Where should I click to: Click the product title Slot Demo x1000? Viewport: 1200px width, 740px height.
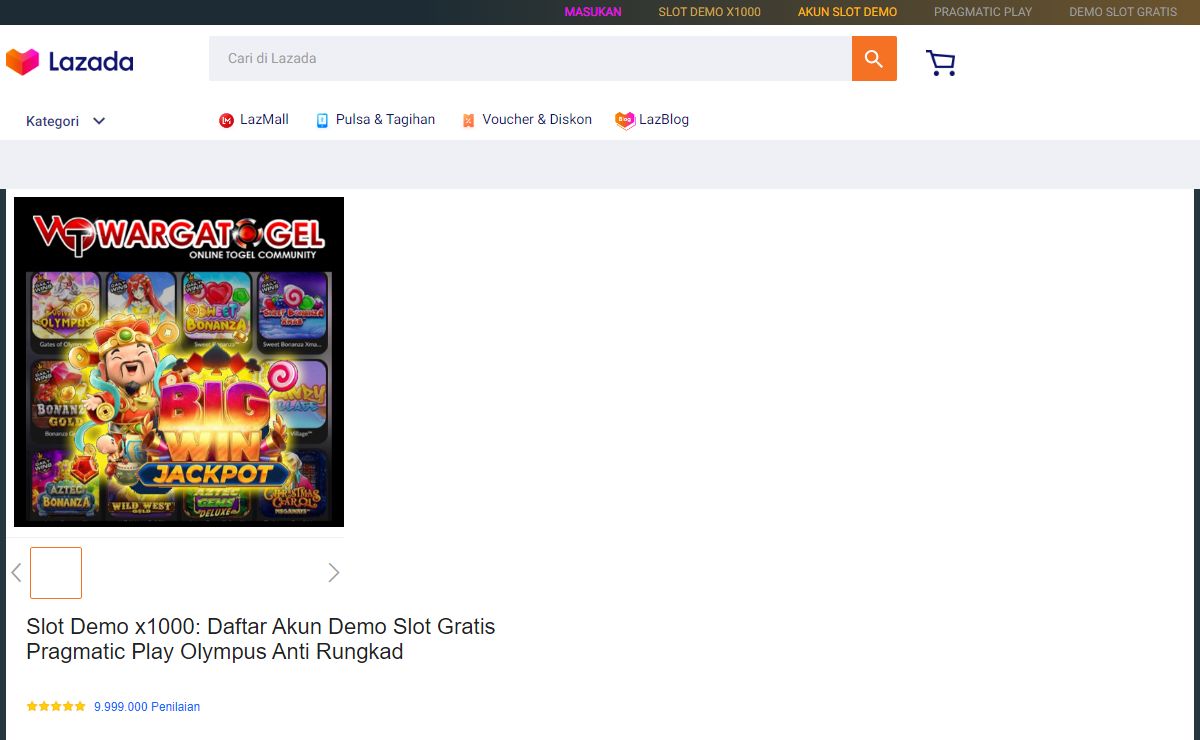(x=260, y=639)
